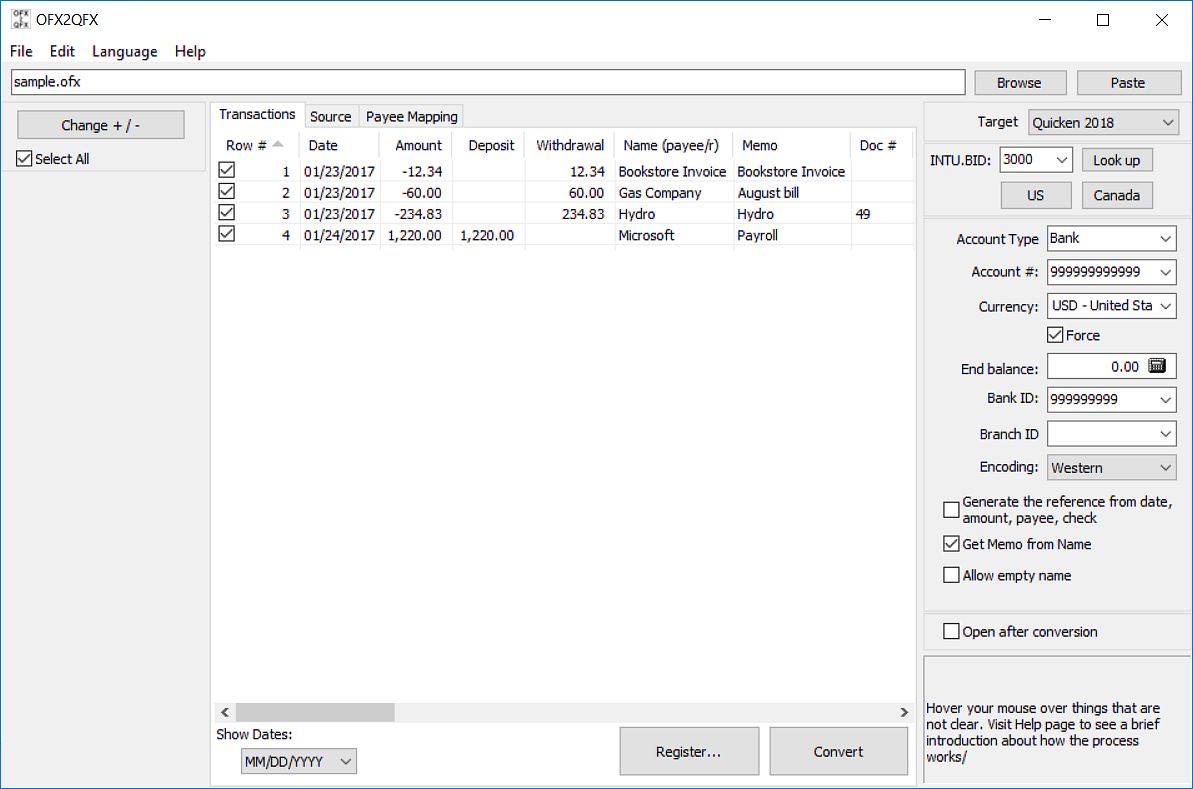Click the 234.83 withdrawal cell
1193x789 pixels.
pos(569,214)
